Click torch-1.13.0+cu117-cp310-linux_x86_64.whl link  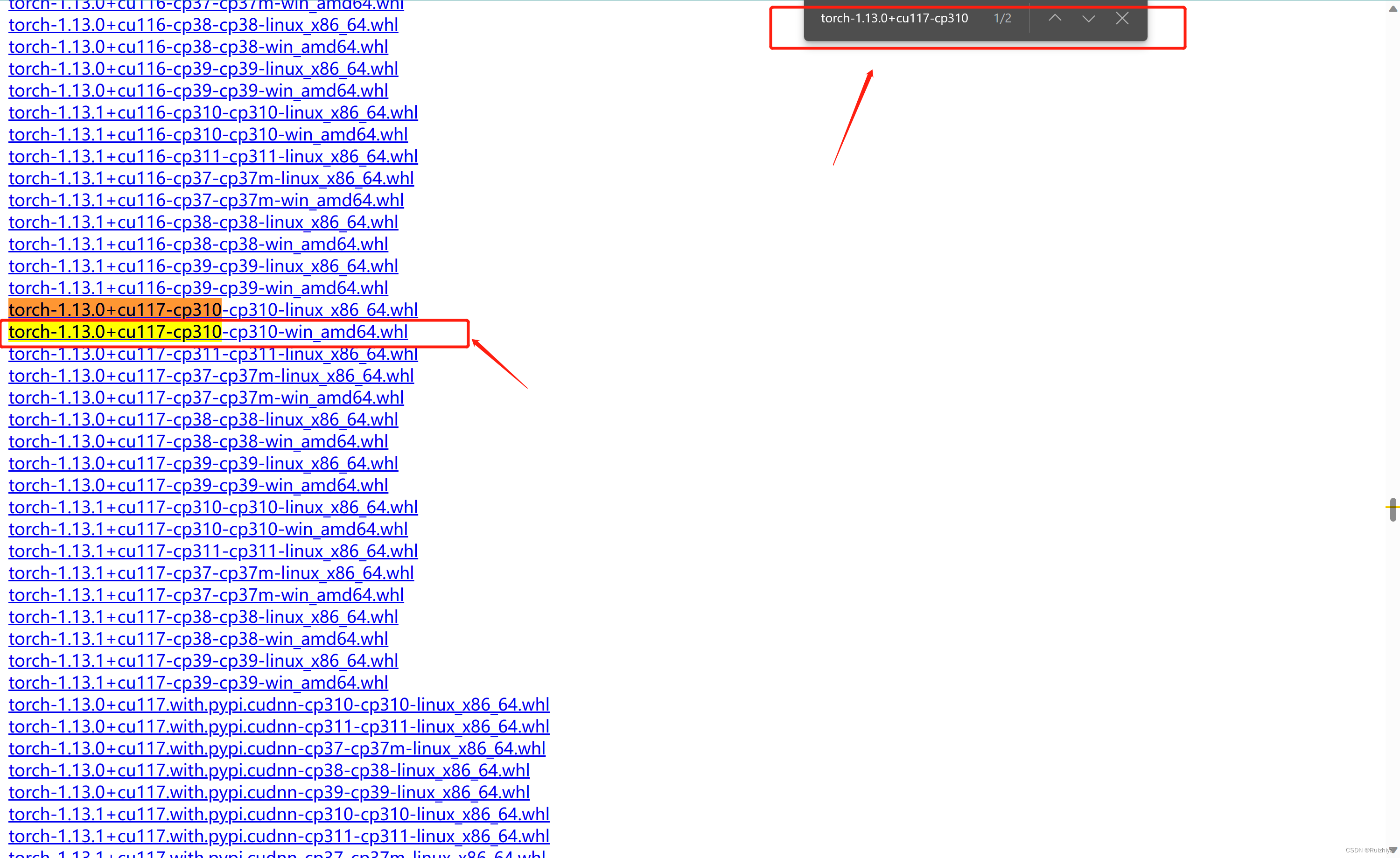click(x=212, y=309)
